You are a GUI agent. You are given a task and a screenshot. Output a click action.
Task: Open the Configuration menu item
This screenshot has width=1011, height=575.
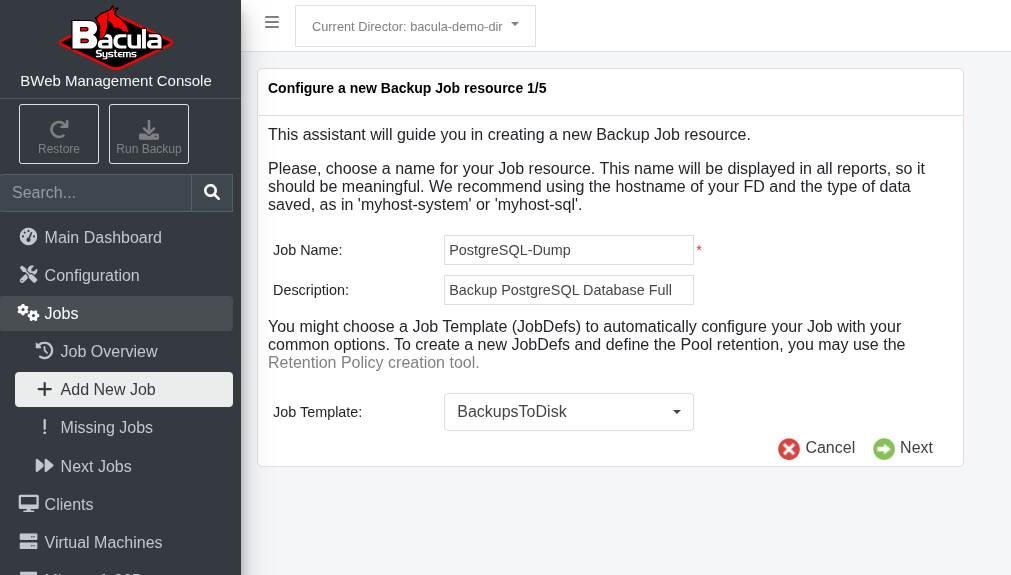coord(91,275)
